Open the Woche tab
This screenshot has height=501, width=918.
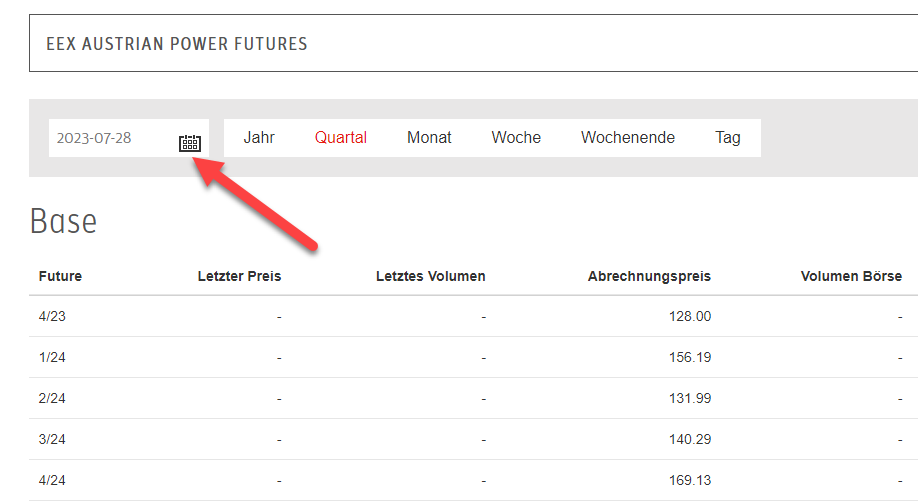tap(516, 138)
